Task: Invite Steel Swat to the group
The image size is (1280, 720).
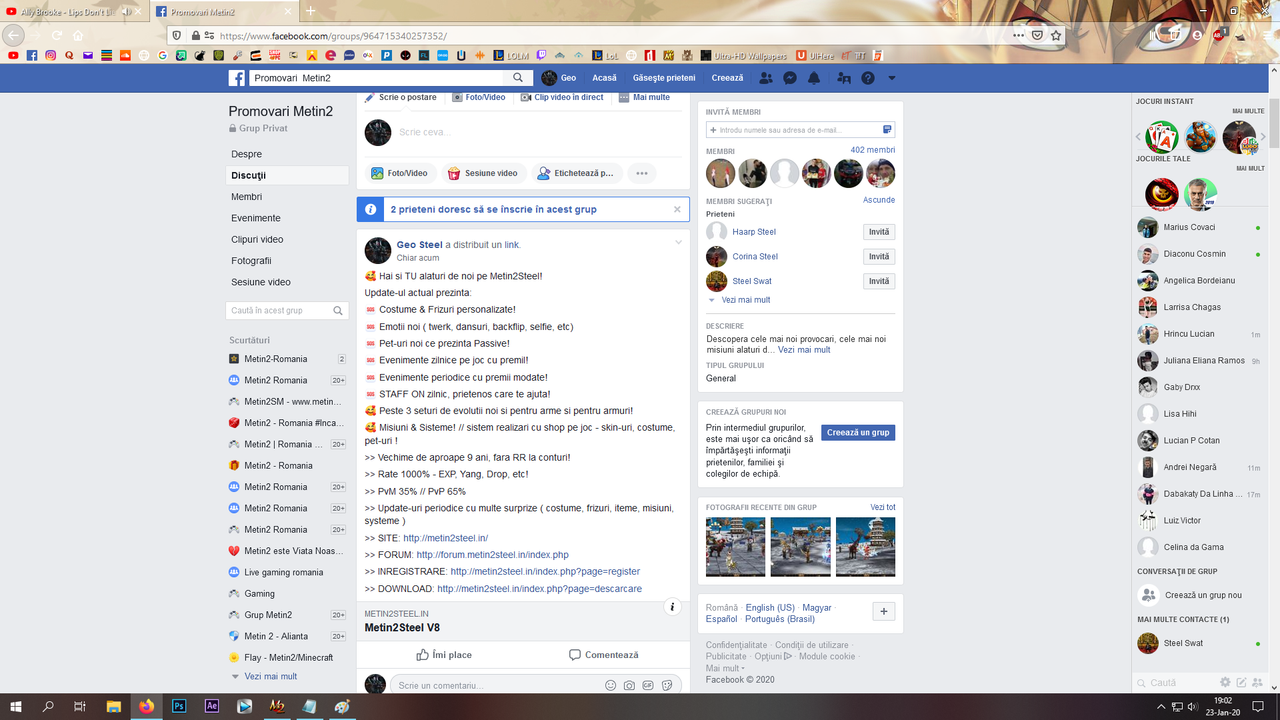Action: [x=879, y=281]
